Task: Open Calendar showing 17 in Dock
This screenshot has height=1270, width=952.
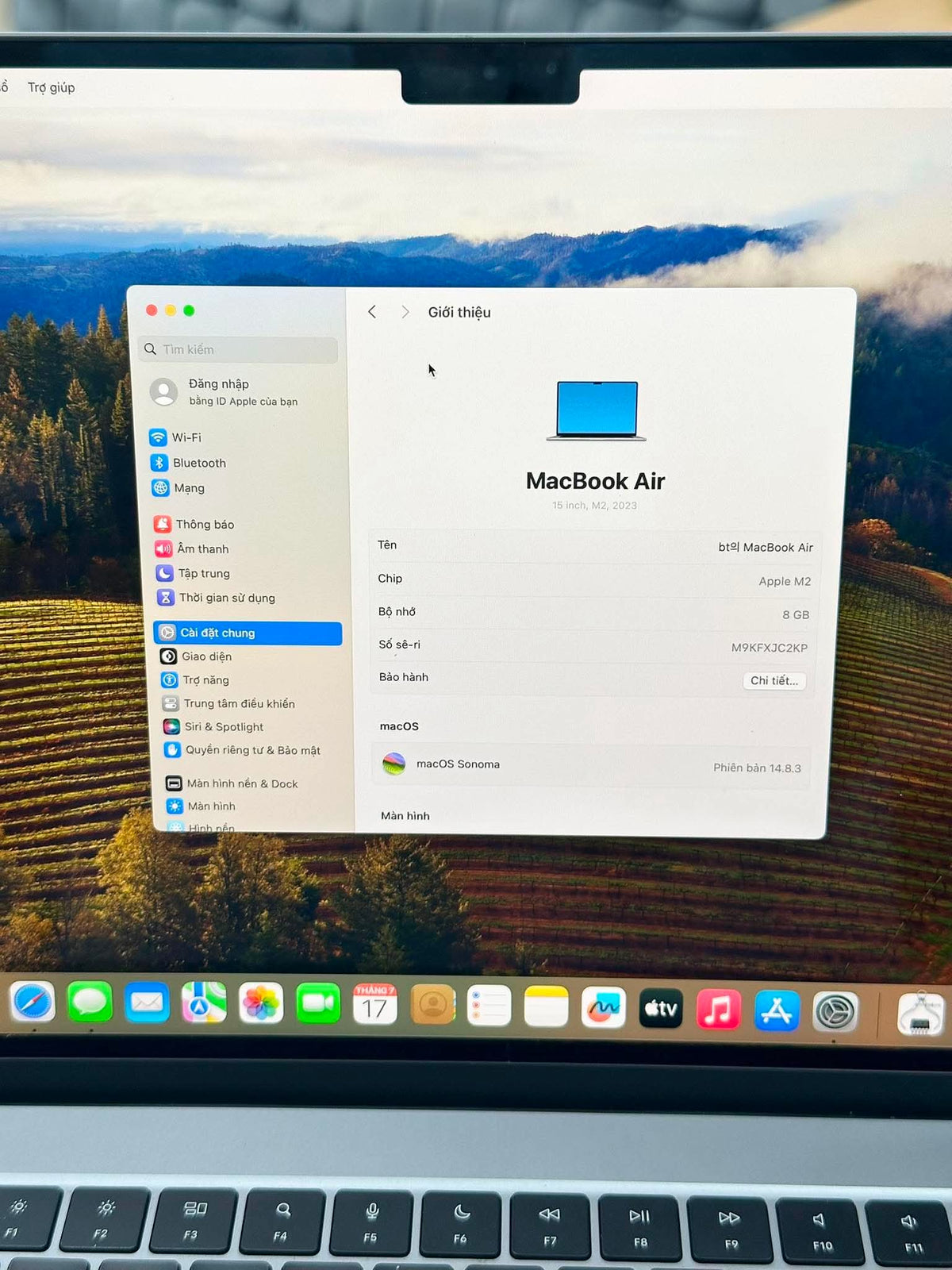Action: coord(375,1005)
